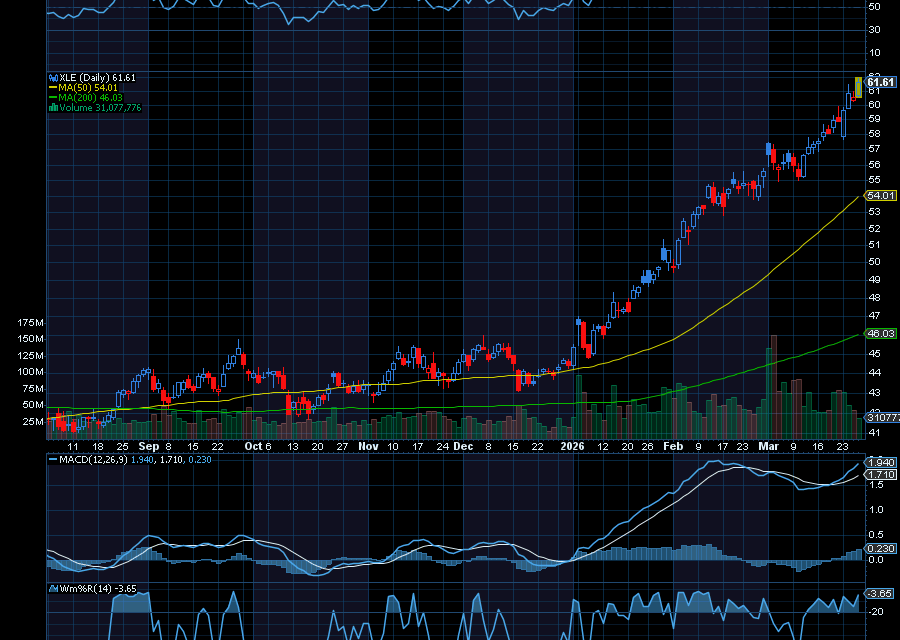Viewport: 900px width, 640px height.
Task: Select the Wm%R(14) -3.65 legend label
Action: pyautogui.click(x=100, y=590)
